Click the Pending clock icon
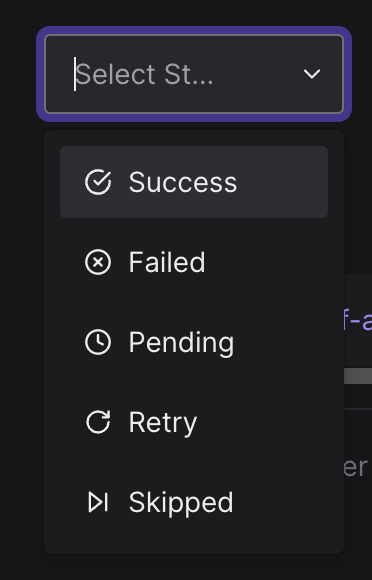Viewport: 372px width, 580px height. coord(98,342)
